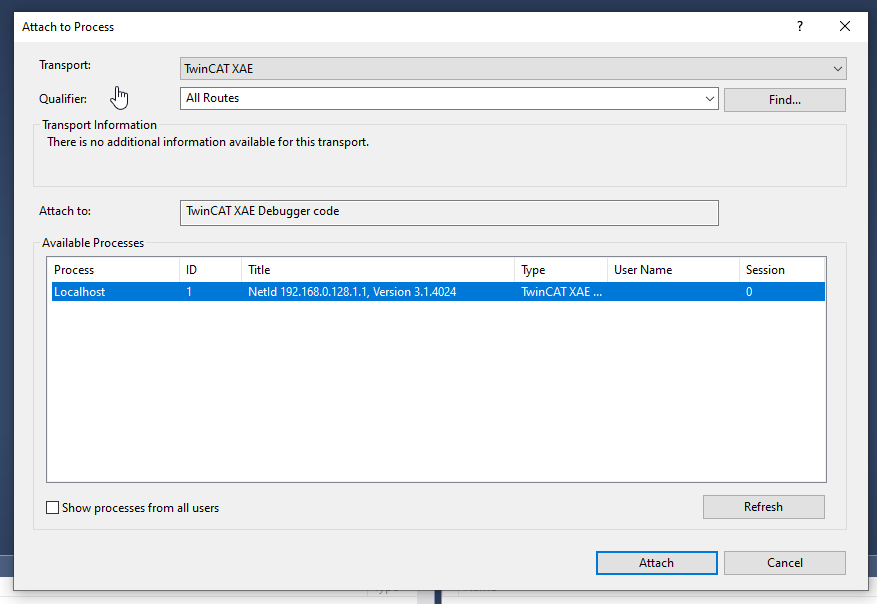877x604 pixels.
Task: Sort list by Title column header
Action: pos(378,270)
